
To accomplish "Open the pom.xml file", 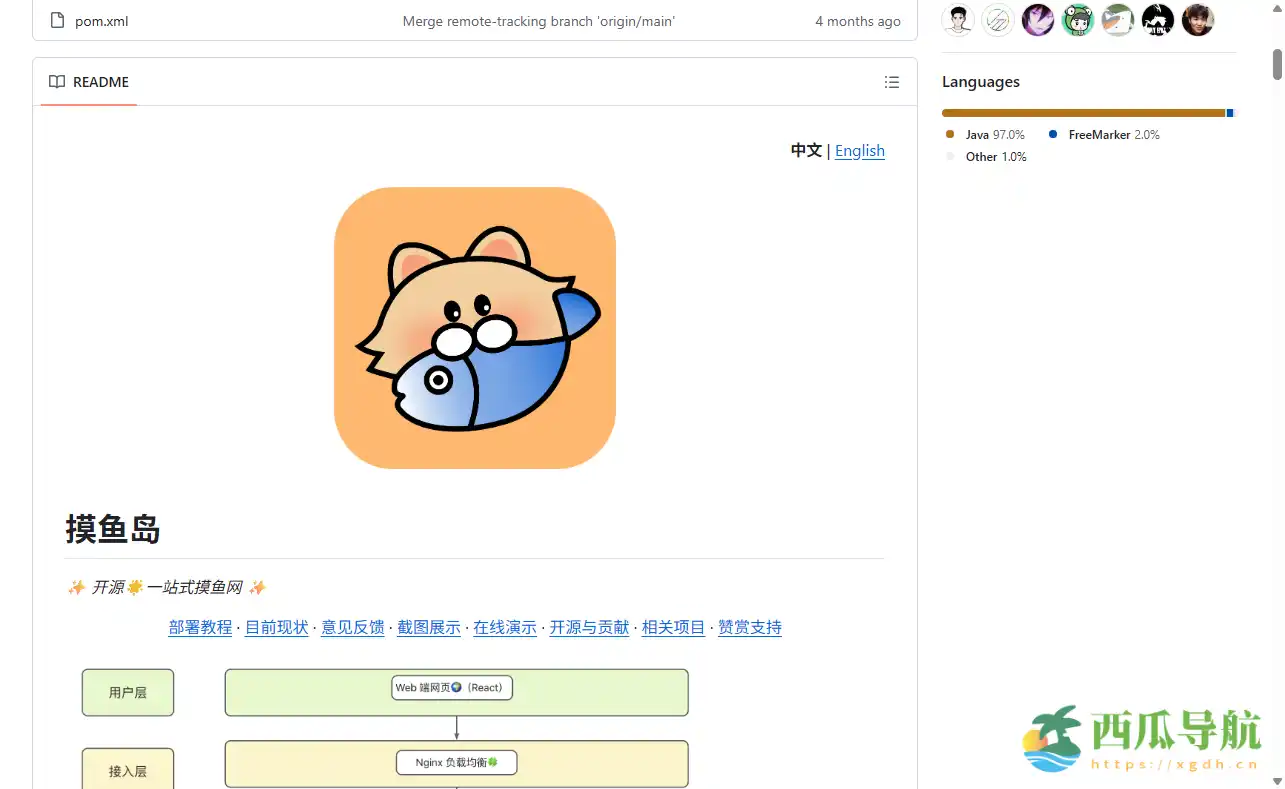I will click(x=102, y=21).
